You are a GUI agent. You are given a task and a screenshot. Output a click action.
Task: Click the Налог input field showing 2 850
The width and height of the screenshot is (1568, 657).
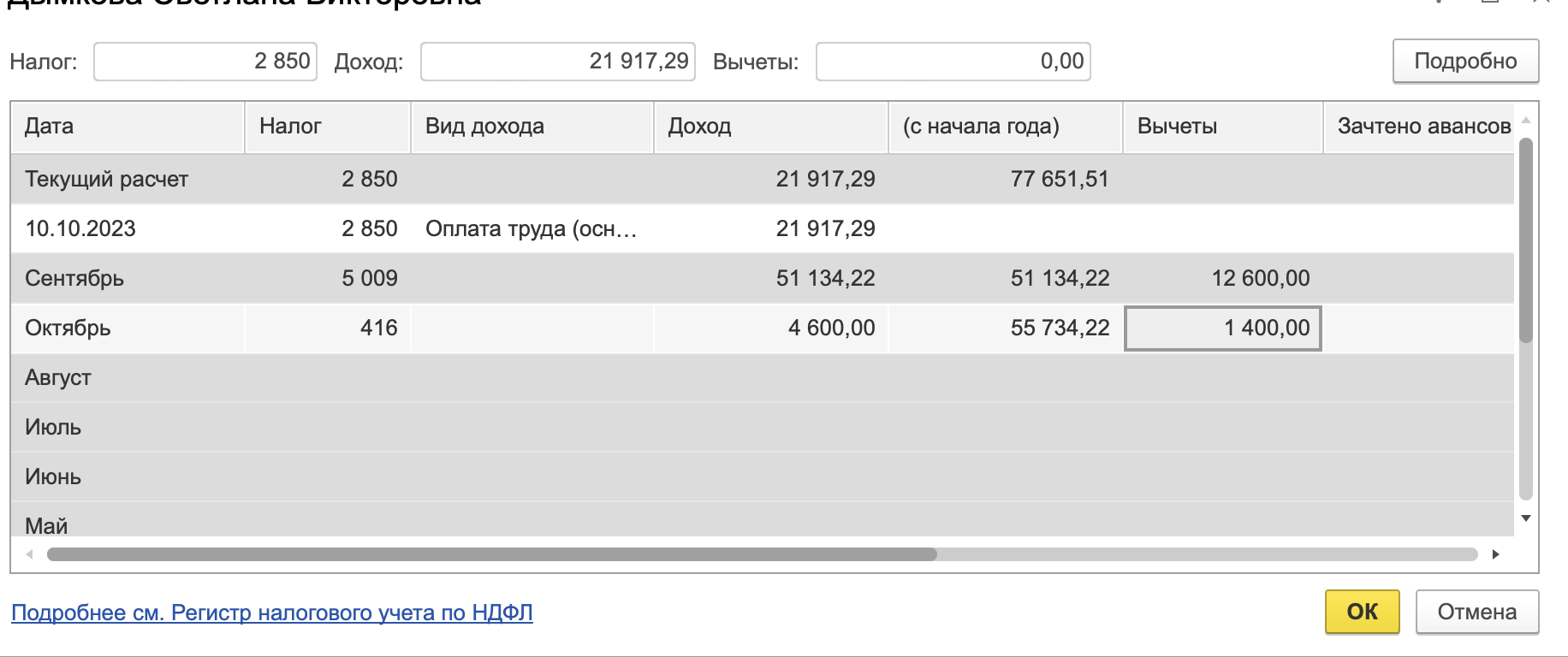(205, 62)
